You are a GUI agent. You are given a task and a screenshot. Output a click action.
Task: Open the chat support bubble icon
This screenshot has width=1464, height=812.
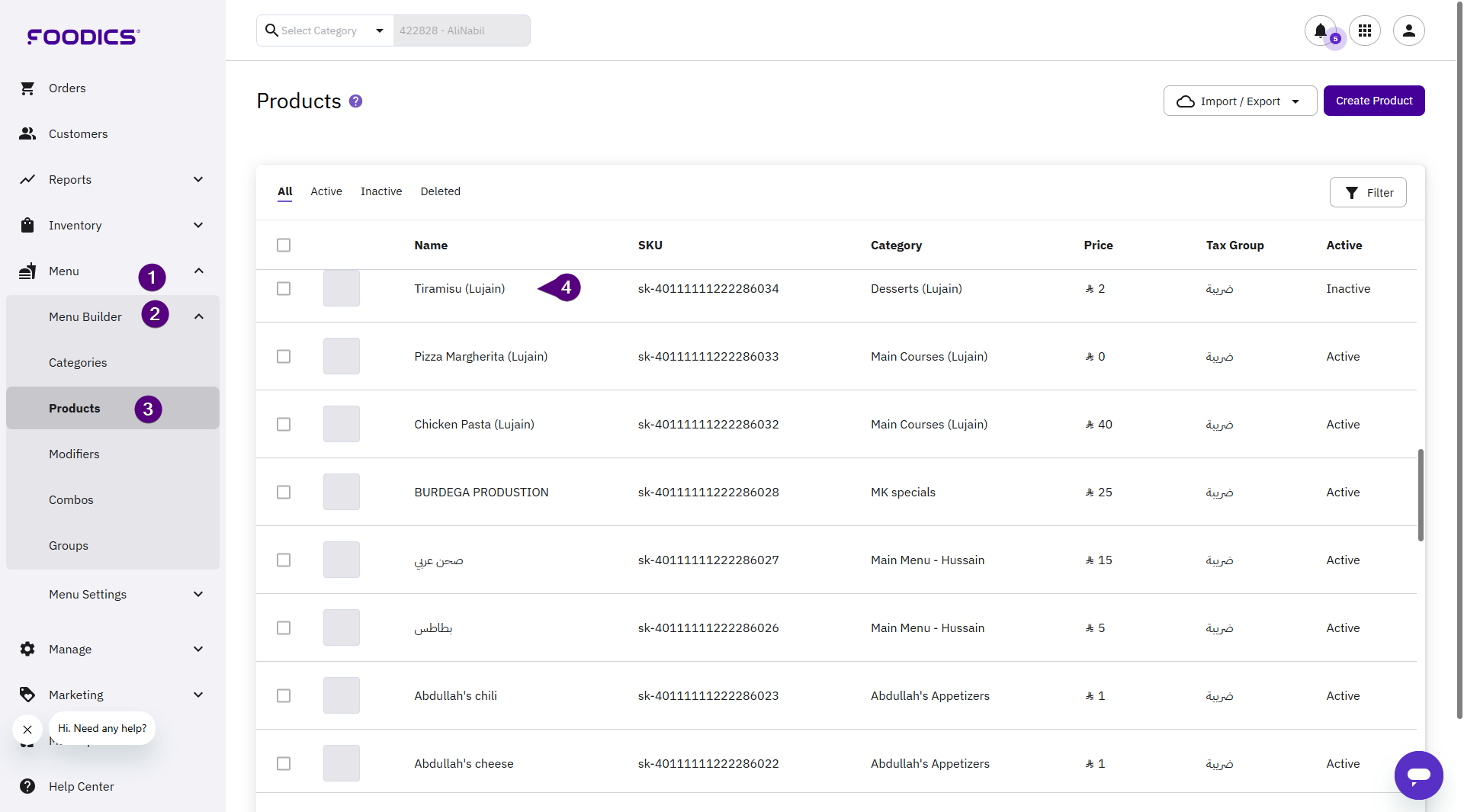(x=1418, y=775)
